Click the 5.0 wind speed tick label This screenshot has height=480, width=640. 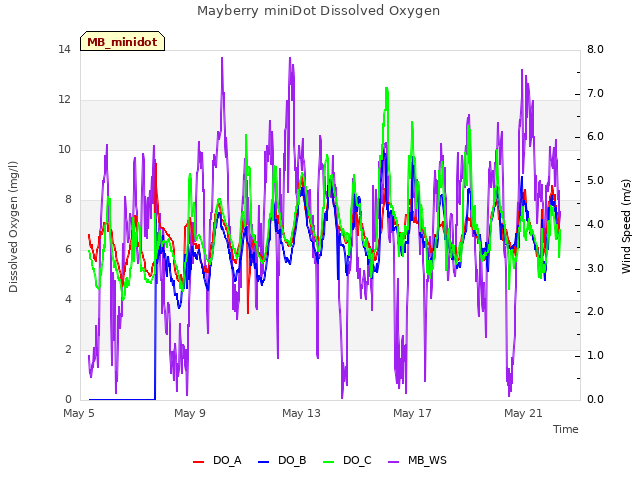click(x=595, y=180)
